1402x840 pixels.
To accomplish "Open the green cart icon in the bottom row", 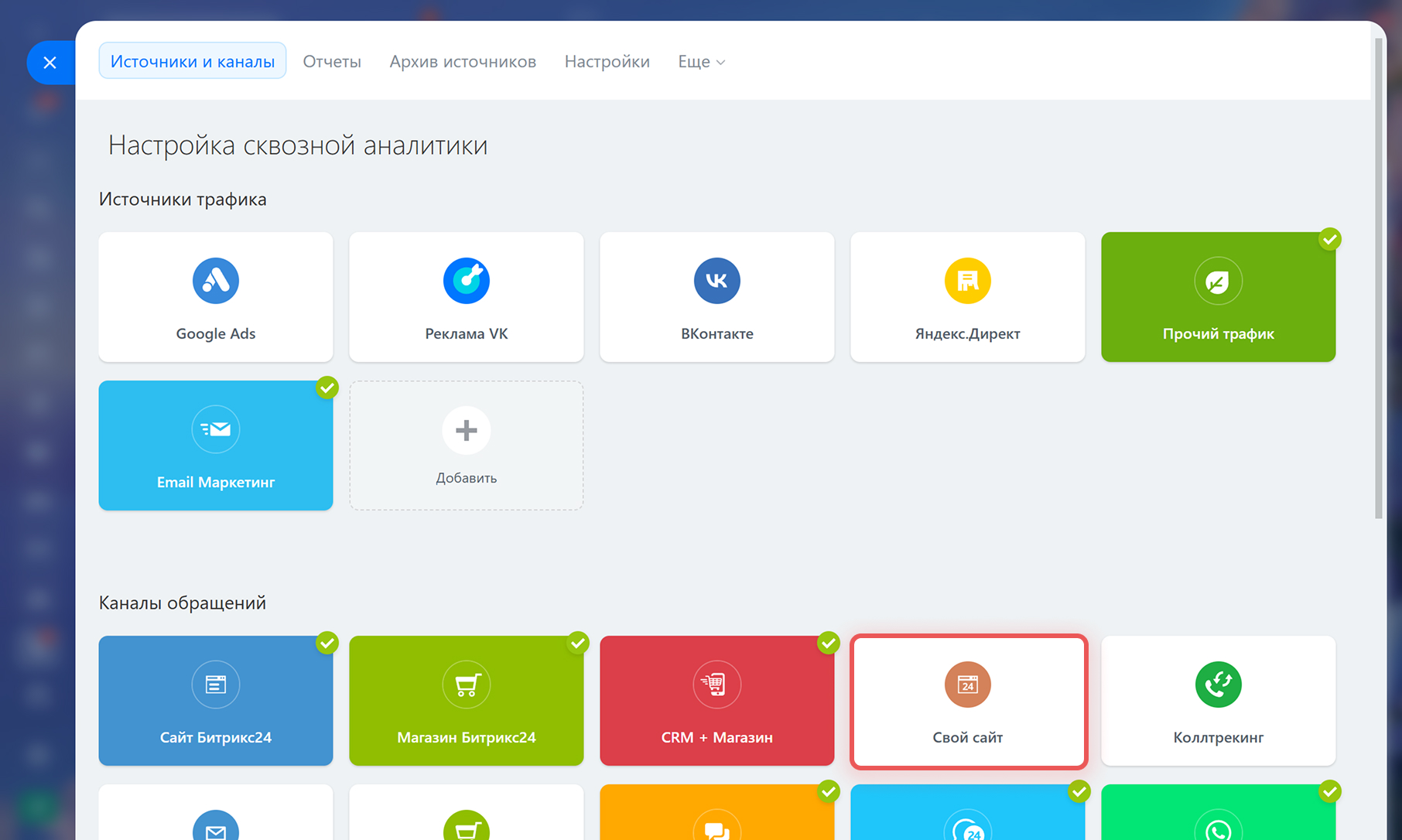I will (467, 825).
